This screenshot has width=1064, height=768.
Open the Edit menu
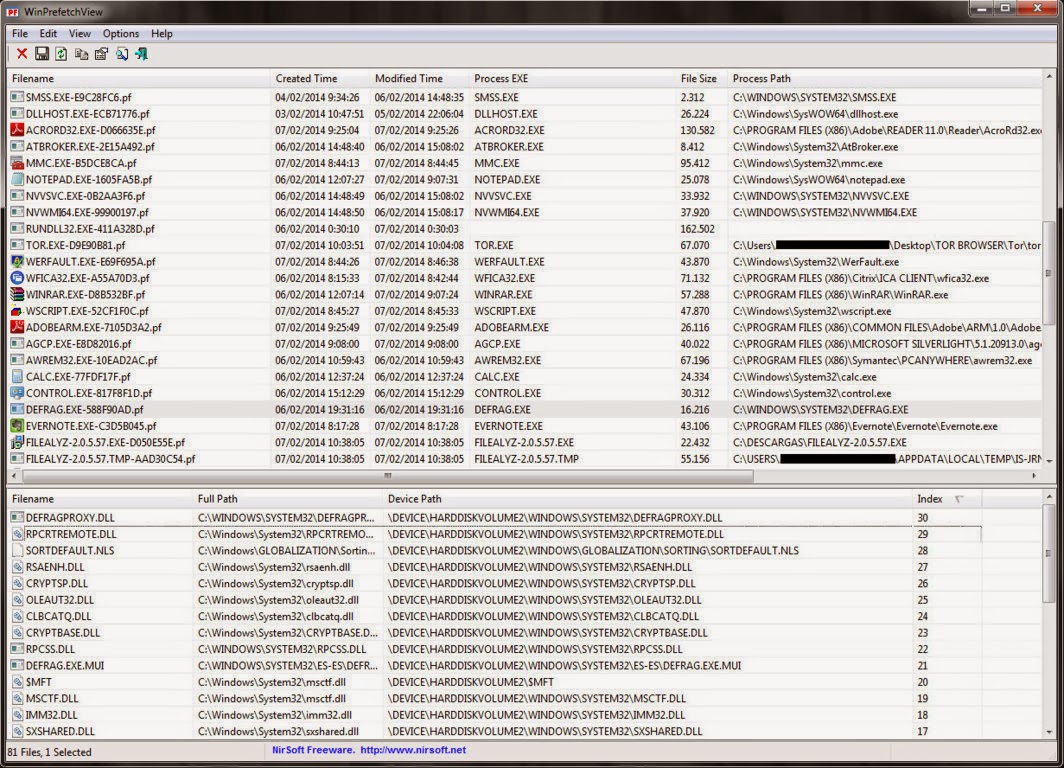48,33
